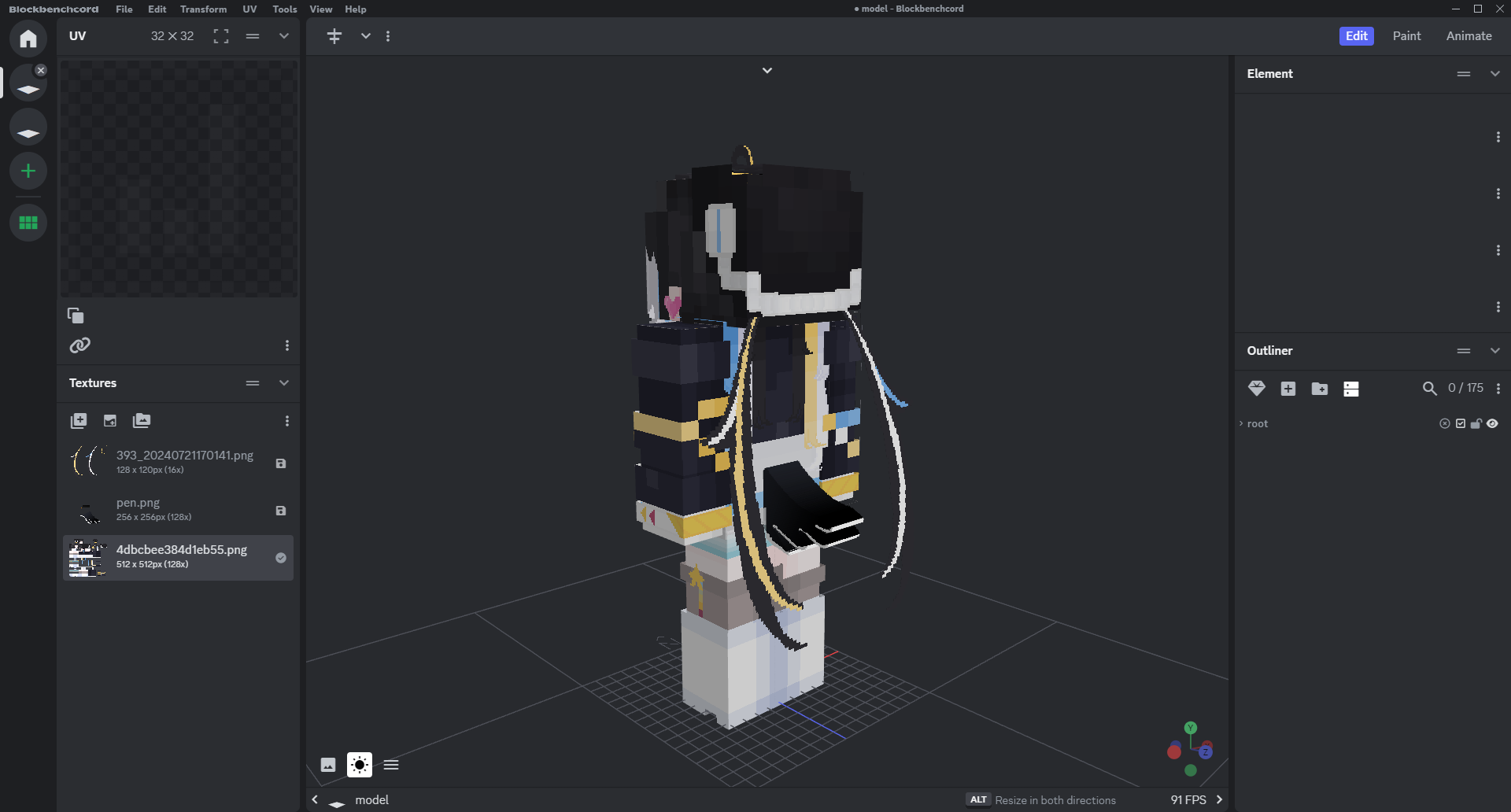Screen dimensions: 1511x812
Task: Switch to the Paint mode tab
Action: [1406, 36]
